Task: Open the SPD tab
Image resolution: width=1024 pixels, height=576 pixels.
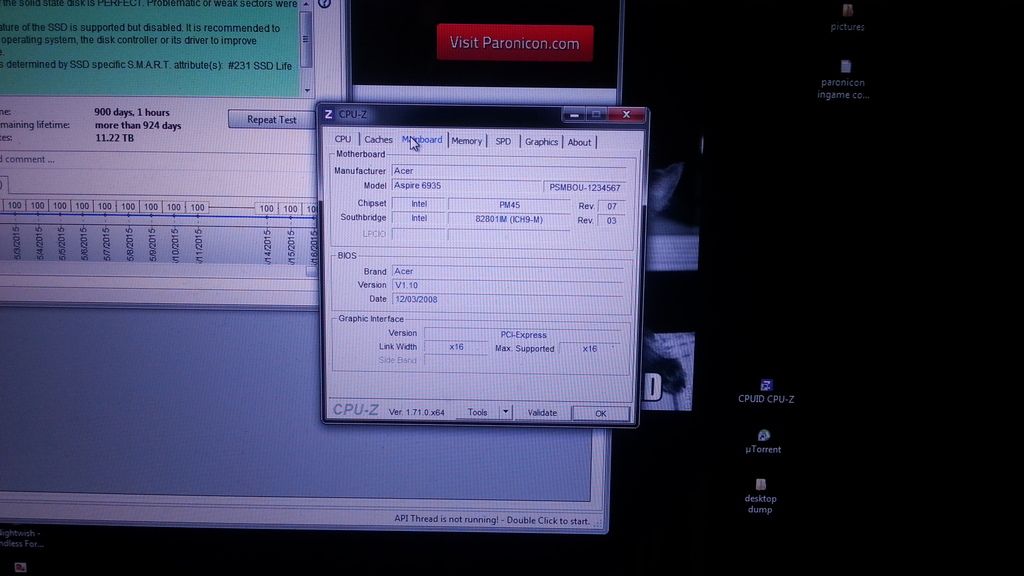Action: point(503,142)
